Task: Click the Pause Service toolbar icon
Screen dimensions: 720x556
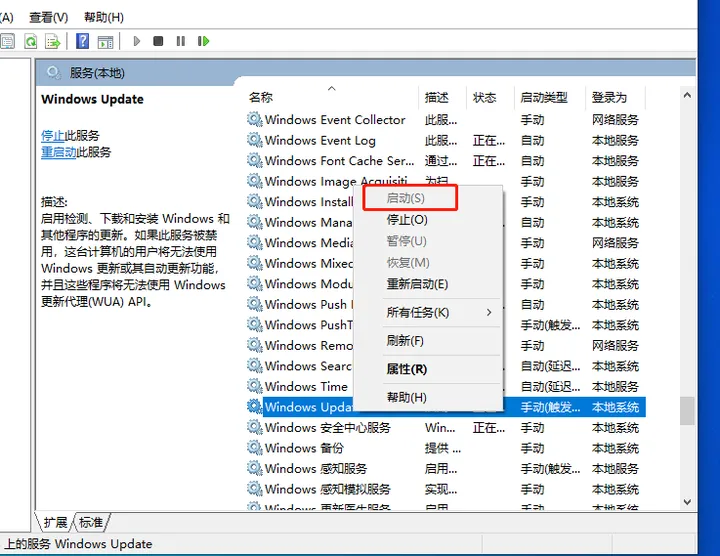Action: 180,41
